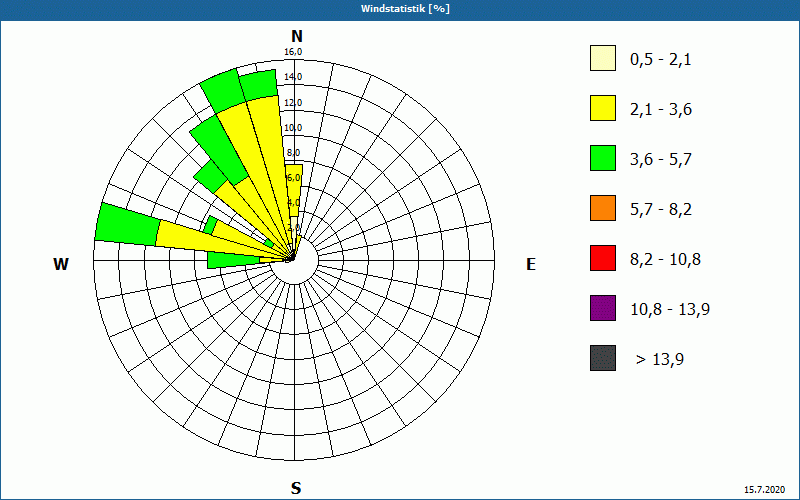800x500 pixels.
Task: Click the red 8,2 - 10,8 legend swatch
Action: (x=603, y=258)
